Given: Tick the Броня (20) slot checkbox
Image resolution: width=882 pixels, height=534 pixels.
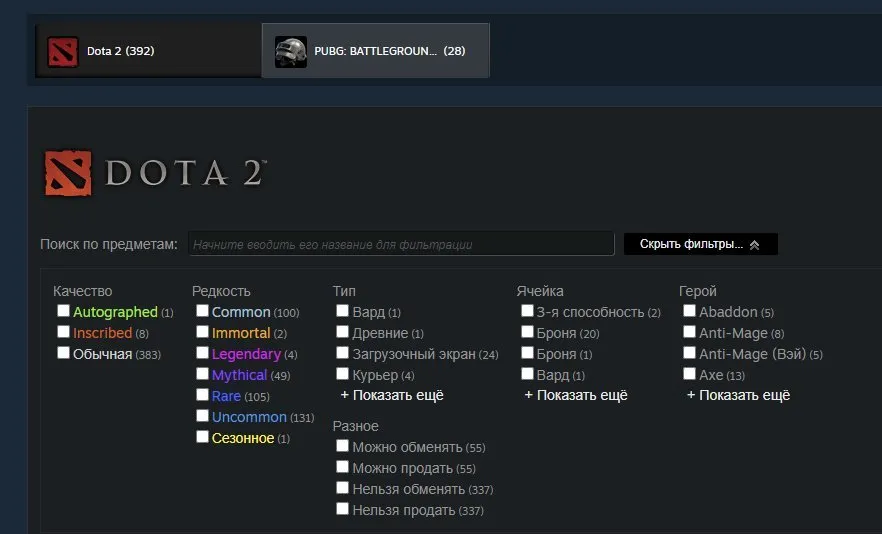Looking at the screenshot, I should coord(527,331).
